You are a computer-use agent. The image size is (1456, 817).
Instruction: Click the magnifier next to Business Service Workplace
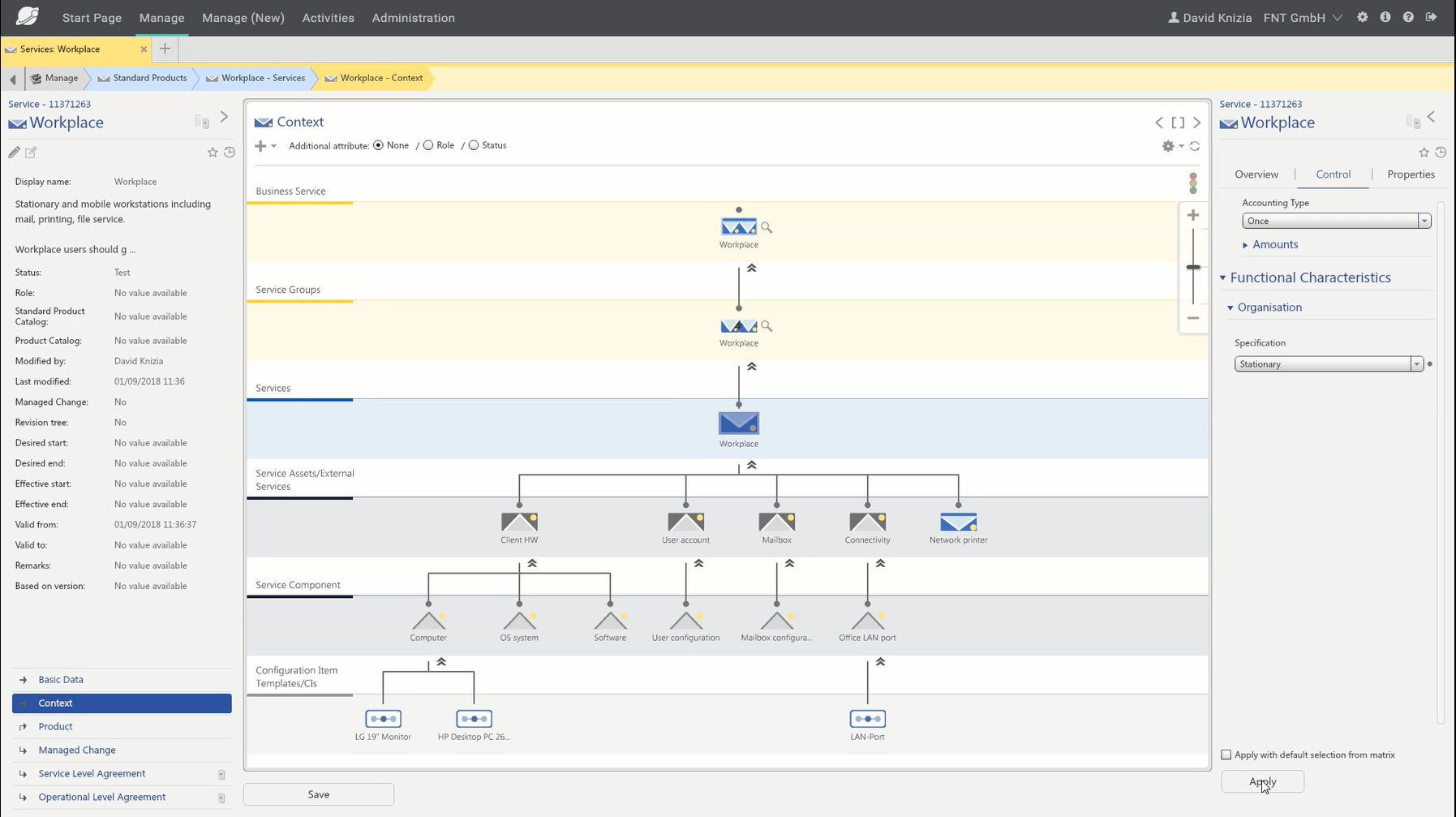767,228
